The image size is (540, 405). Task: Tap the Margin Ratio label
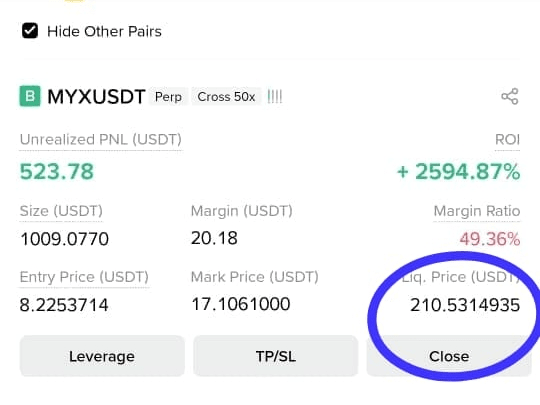point(477,211)
